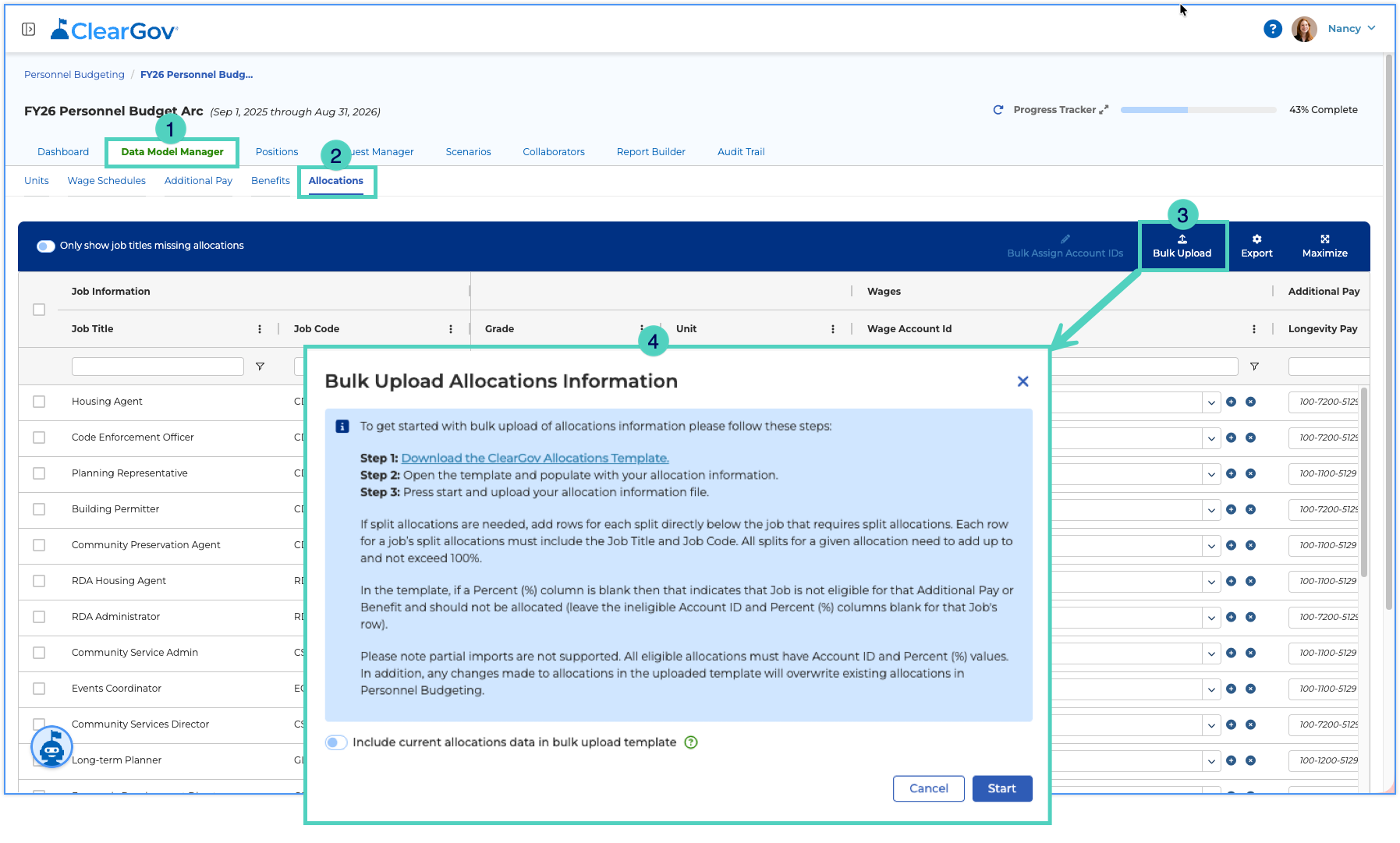Expand Progress Tracker arrows icon
Screen dimensions: 1400x843
[x=1104, y=110]
